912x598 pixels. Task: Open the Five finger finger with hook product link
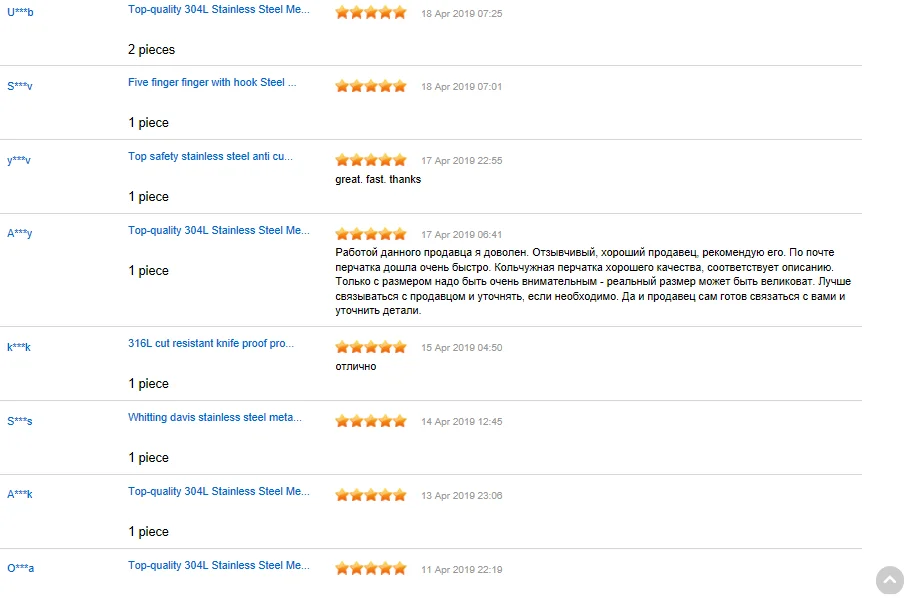coord(212,83)
